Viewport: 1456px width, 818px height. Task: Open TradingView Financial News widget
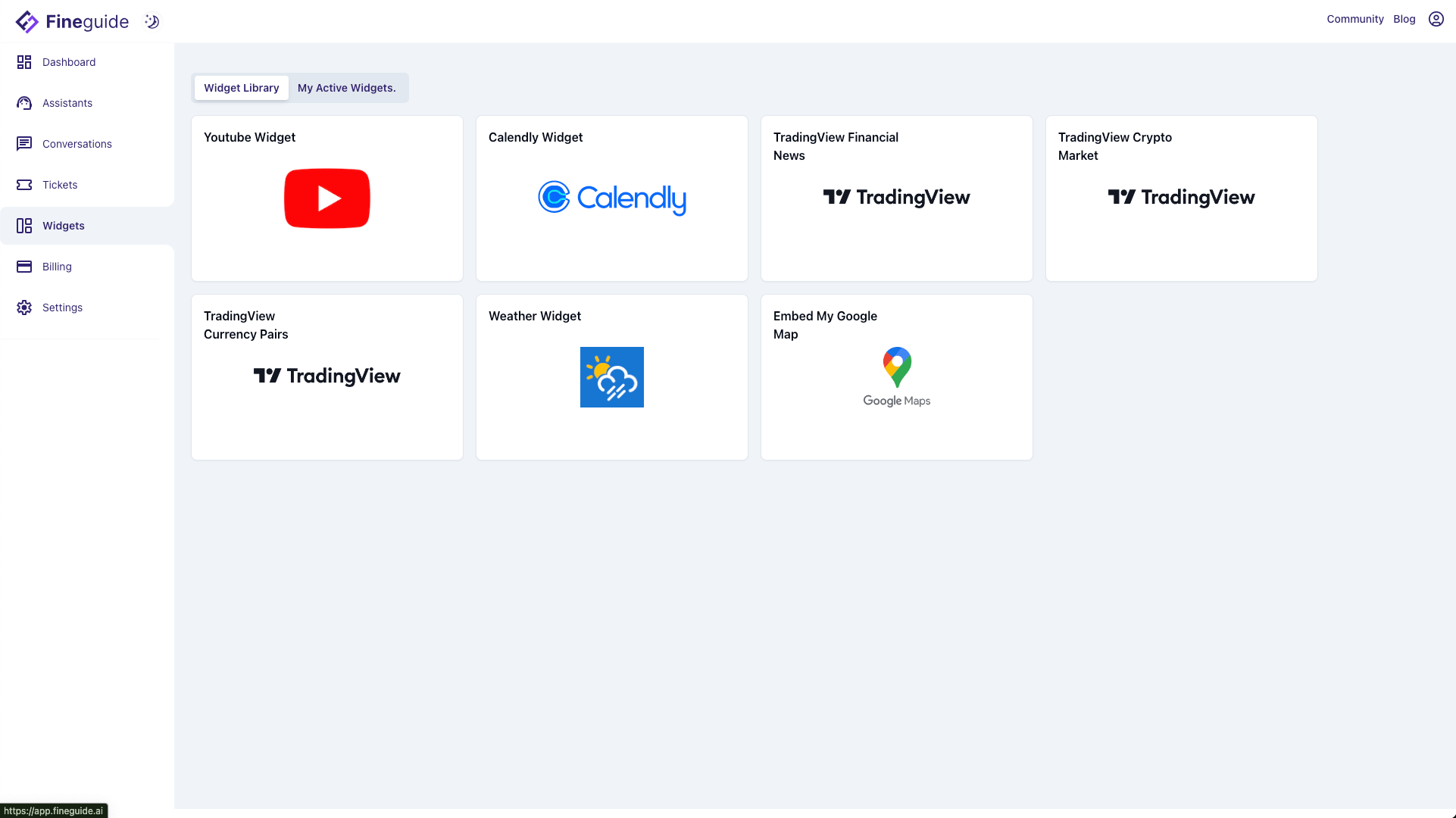[x=896, y=198]
